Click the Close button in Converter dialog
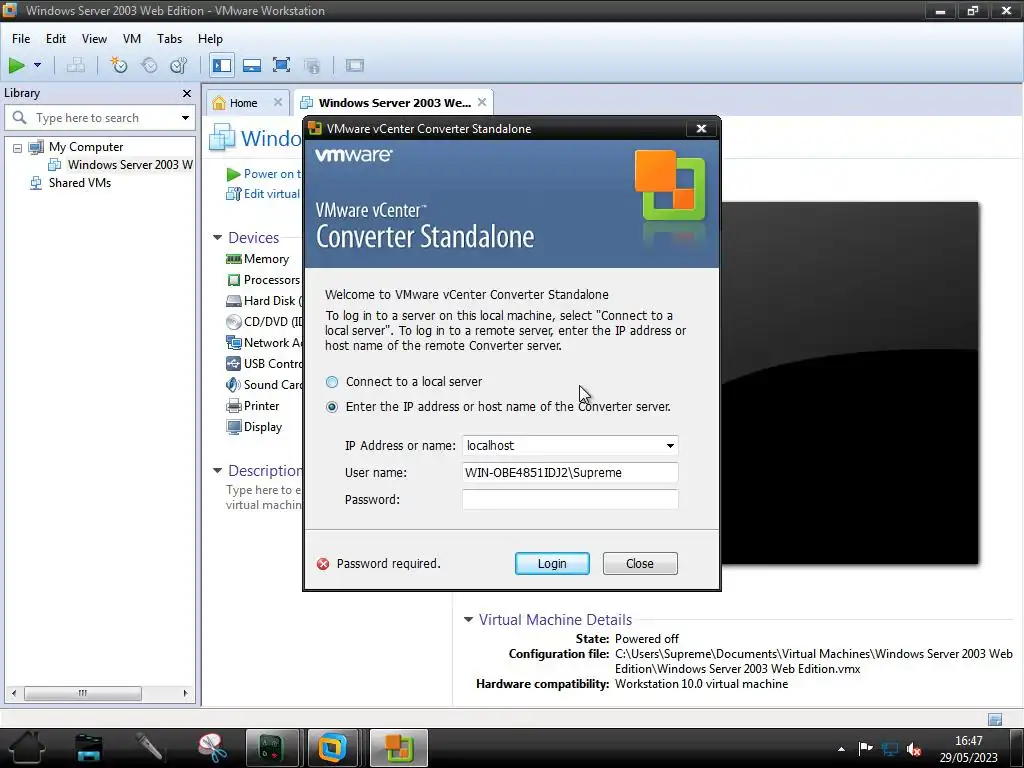Image resolution: width=1024 pixels, height=768 pixels. (x=640, y=563)
